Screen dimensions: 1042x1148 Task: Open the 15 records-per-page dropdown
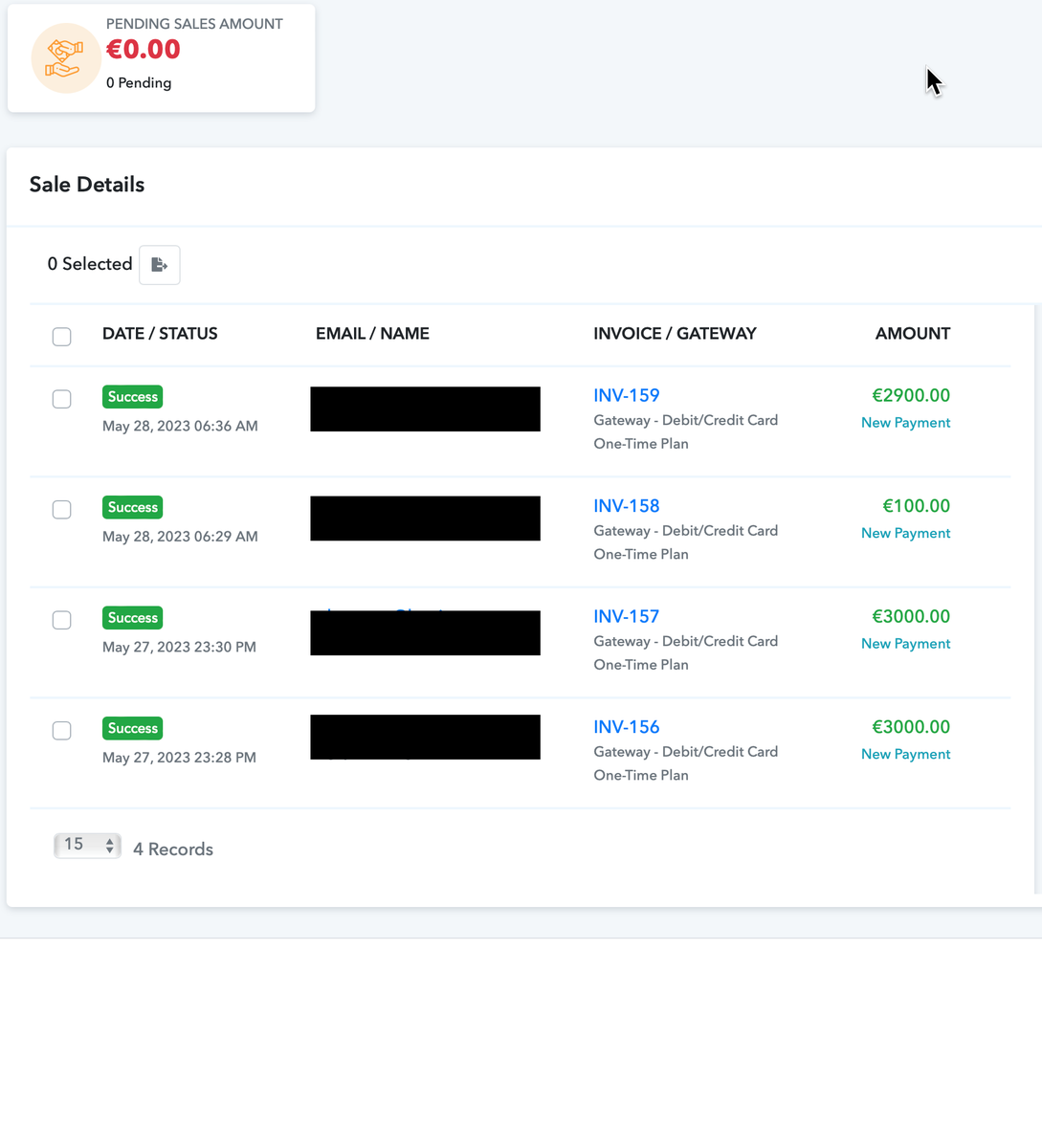click(x=87, y=845)
